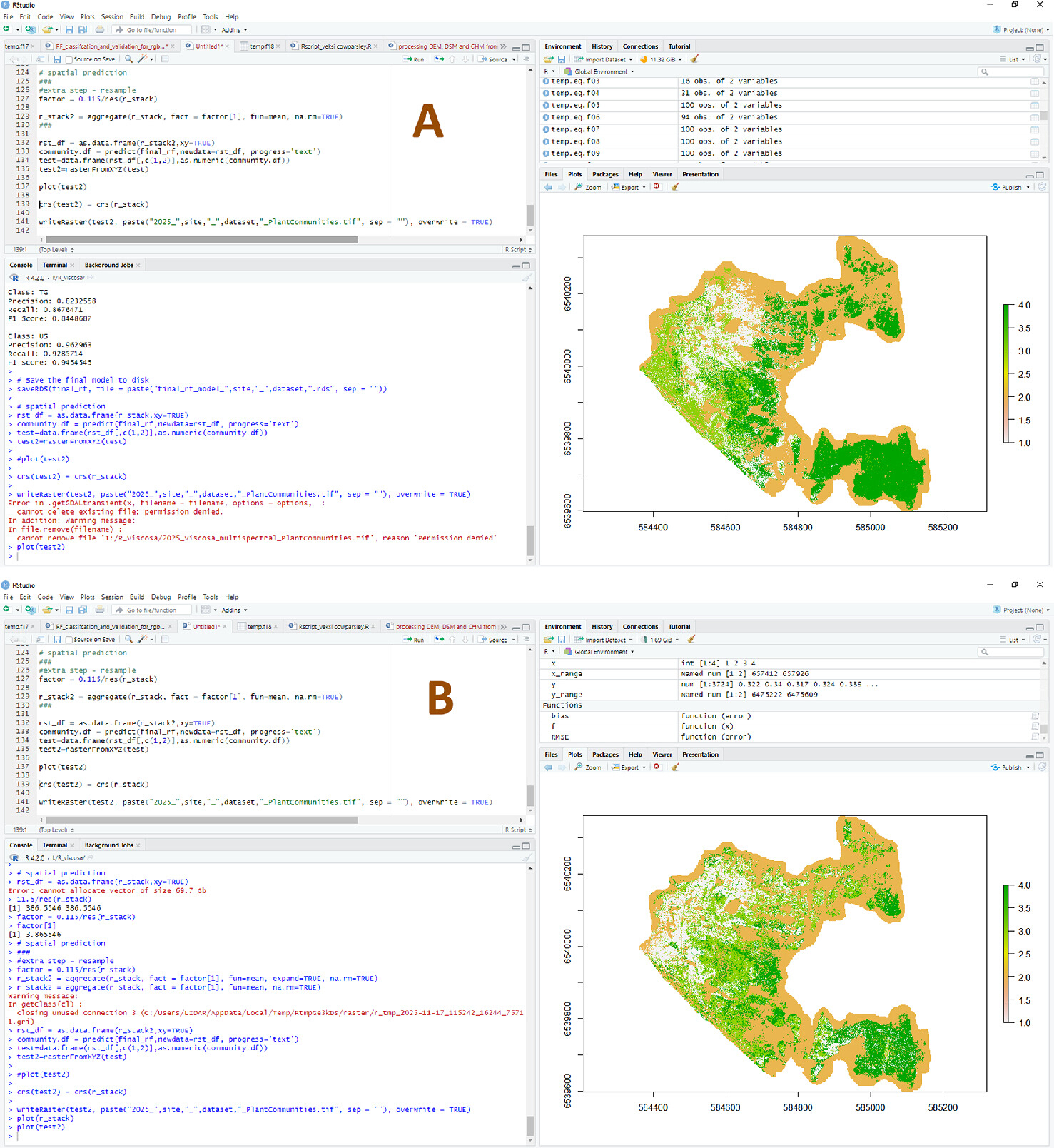The height and width of the screenshot is (1148, 1054).
Task: Expand temp.eq.f03 data frame in top window
Action: [x=546, y=81]
